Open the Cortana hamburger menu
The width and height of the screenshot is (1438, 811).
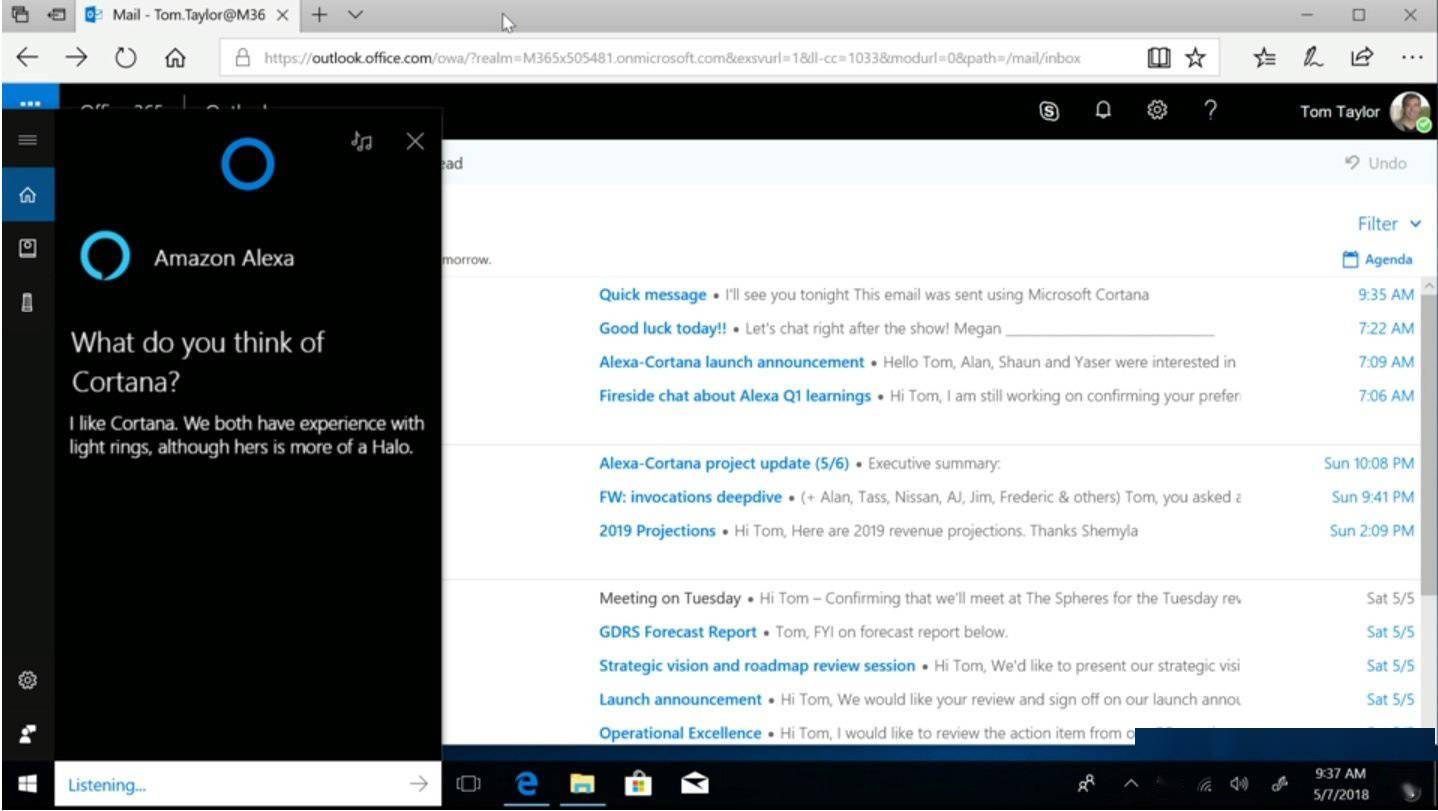(28, 140)
